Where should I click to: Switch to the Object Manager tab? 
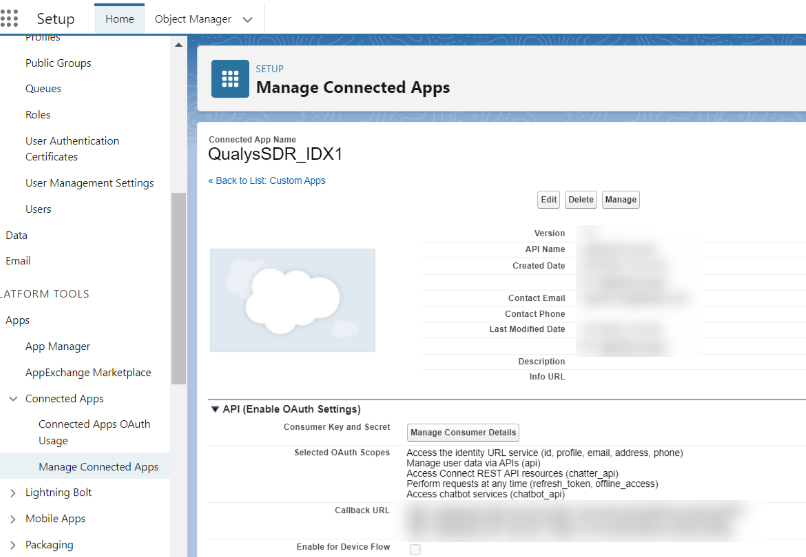tap(193, 19)
